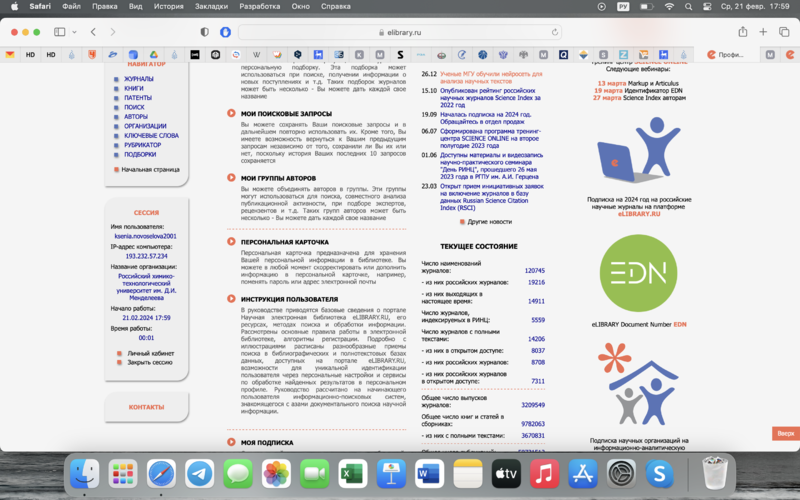The height and width of the screenshot is (500, 800).
Task: Open Telegram from the dock
Action: 199,473
